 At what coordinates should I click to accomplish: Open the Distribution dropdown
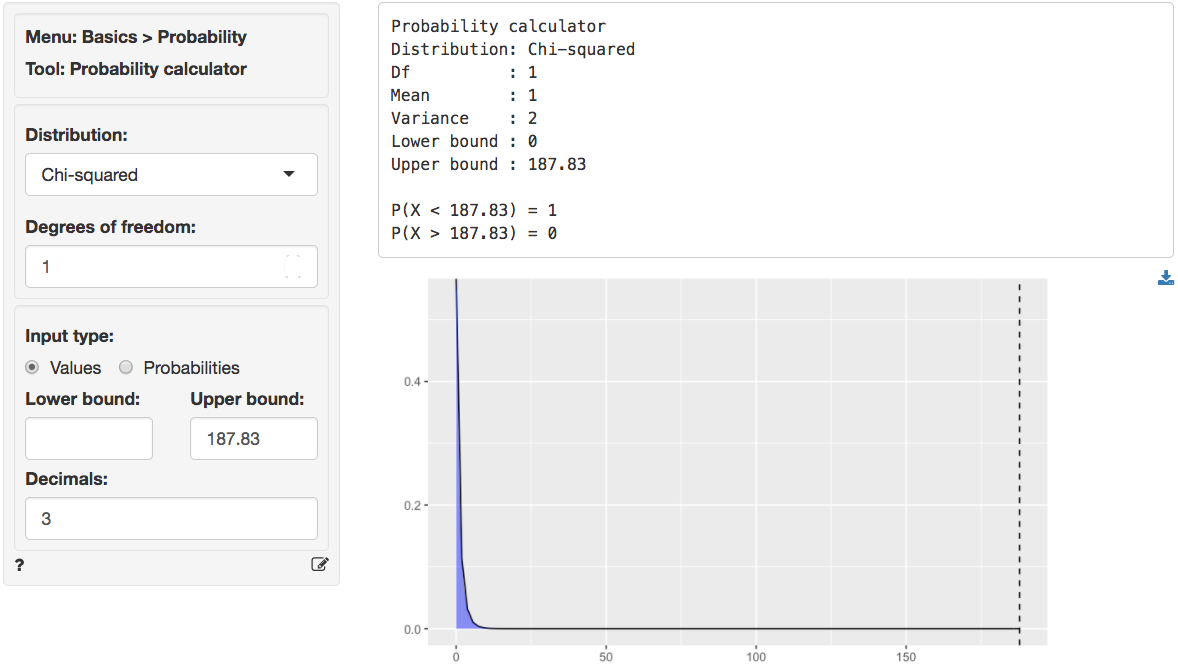170,174
